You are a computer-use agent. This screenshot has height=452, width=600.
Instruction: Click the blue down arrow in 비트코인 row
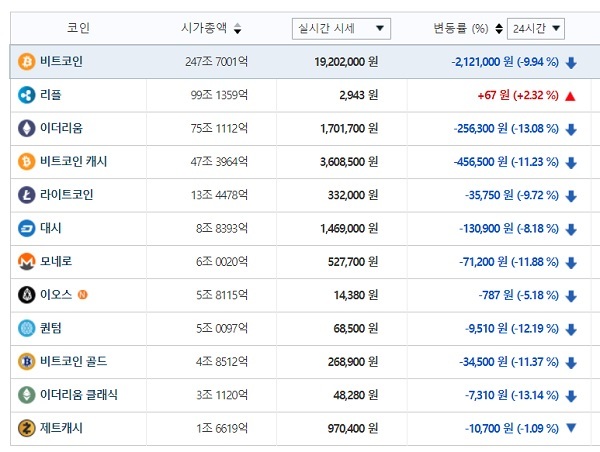(571, 63)
